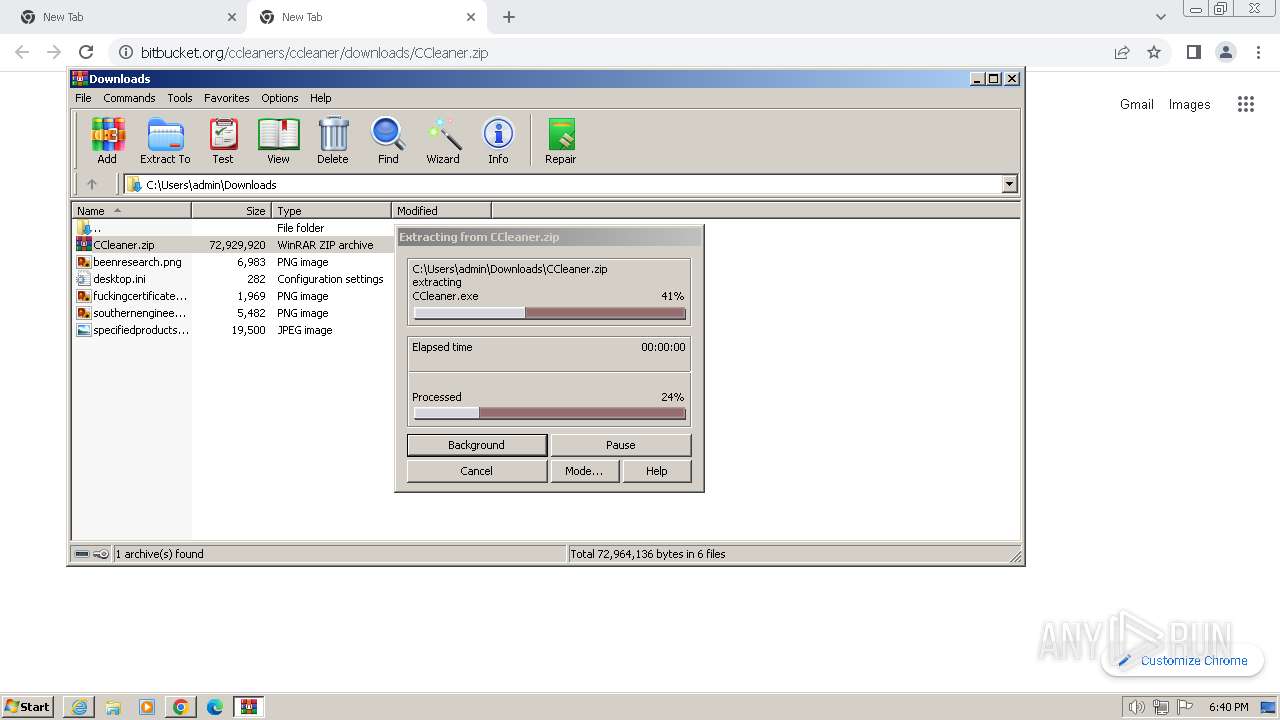Image resolution: width=1280 pixels, height=720 pixels.
Task: Bookmark this page star icon
Action: coord(1154,52)
